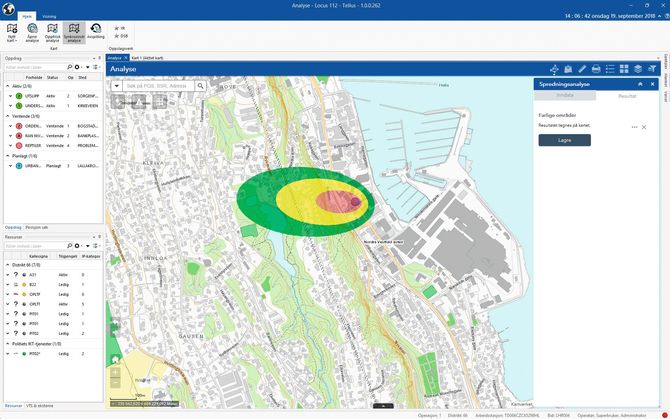Expand the map bottom drawer handle
Image resolution: width=670 pixels, height=419 pixels.
383,406
